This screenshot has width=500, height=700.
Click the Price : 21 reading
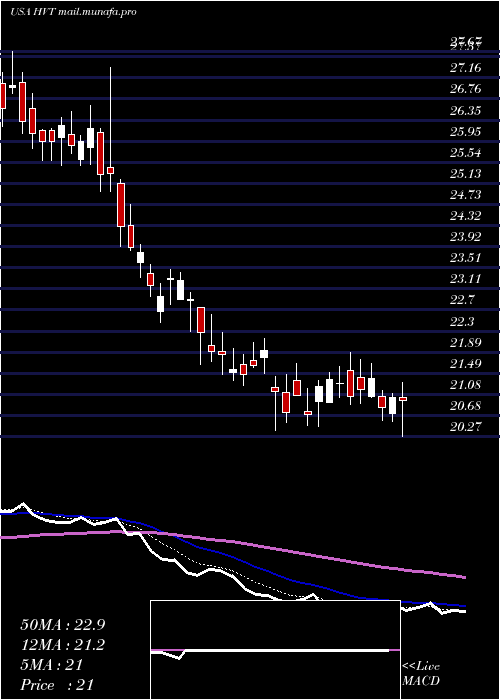point(58,685)
